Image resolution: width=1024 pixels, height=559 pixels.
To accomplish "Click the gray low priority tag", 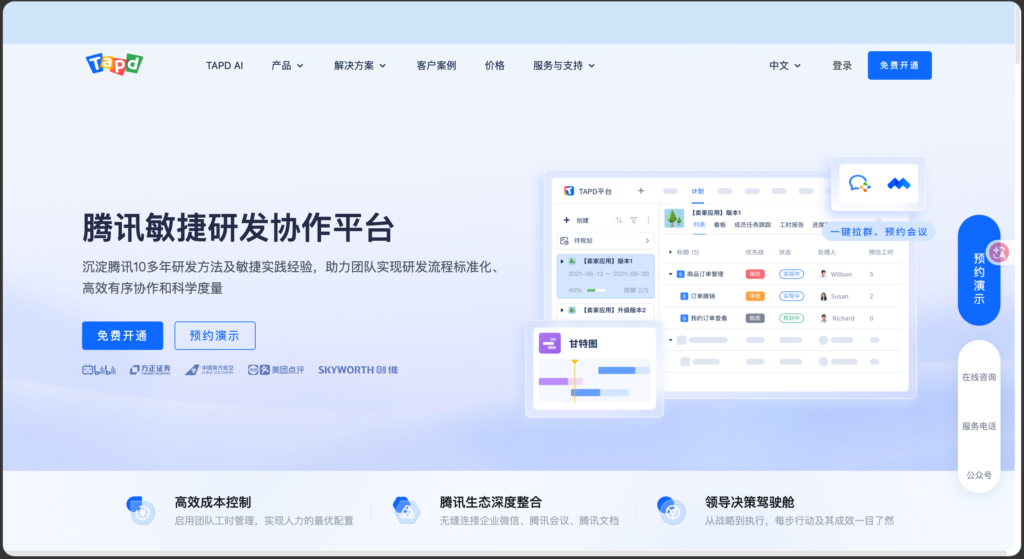I will pyautogui.click(x=755, y=318).
